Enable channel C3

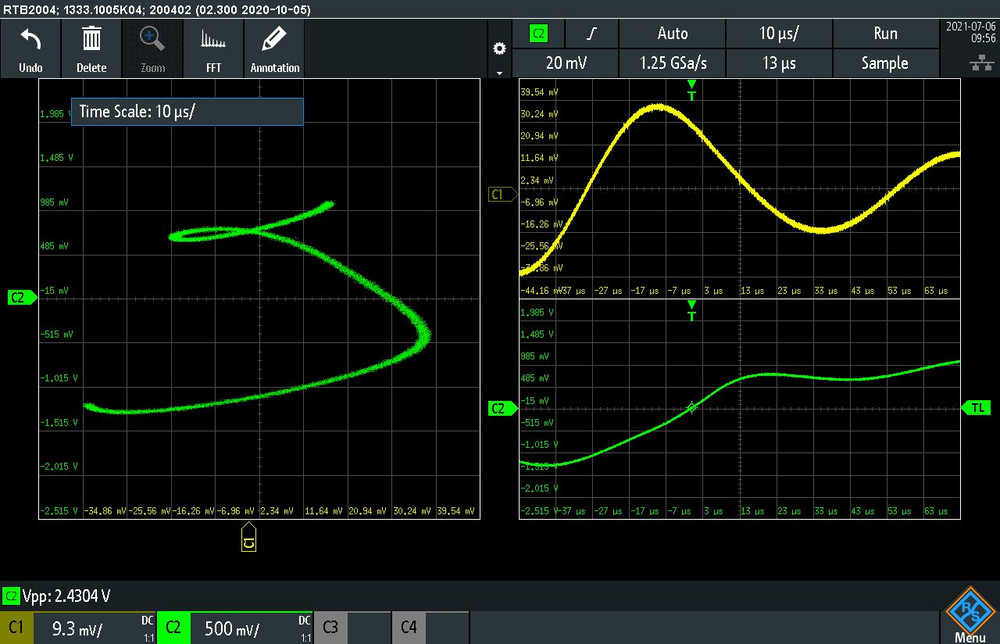[x=330, y=628]
